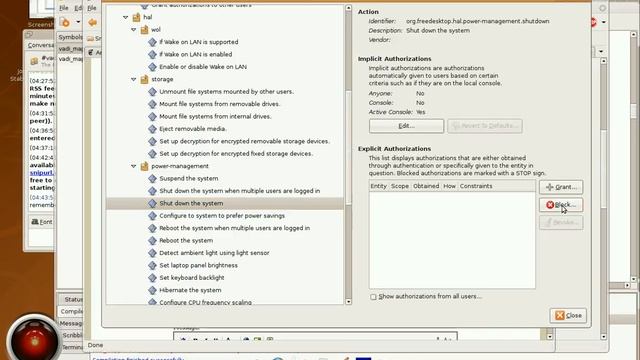The image size is (640, 360).
Task: Click the icon beside 'Hibernate the system'
Action: pyautogui.click(x=152, y=290)
